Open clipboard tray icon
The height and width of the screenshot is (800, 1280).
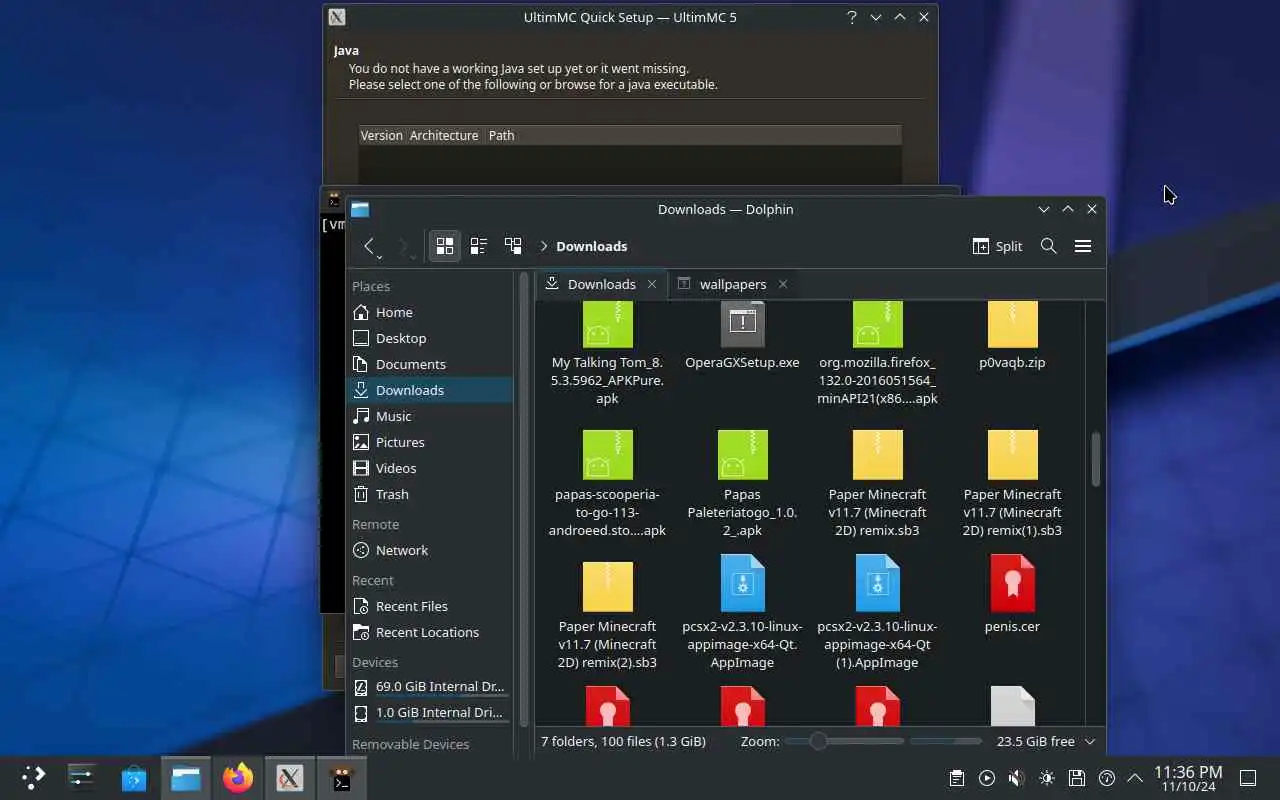pyautogui.click(x=957, y=778)
